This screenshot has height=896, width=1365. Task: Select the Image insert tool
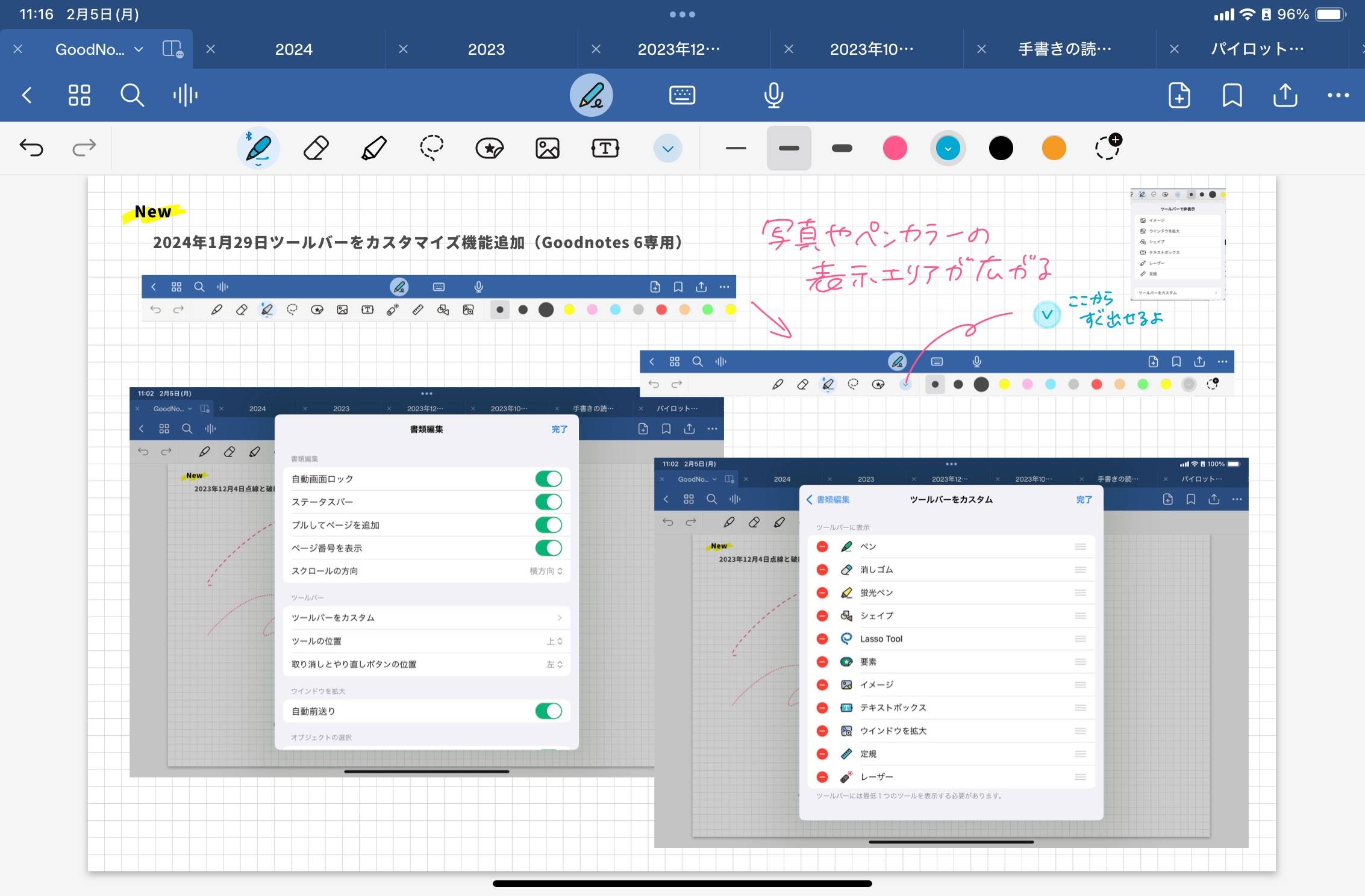point(547,148)
